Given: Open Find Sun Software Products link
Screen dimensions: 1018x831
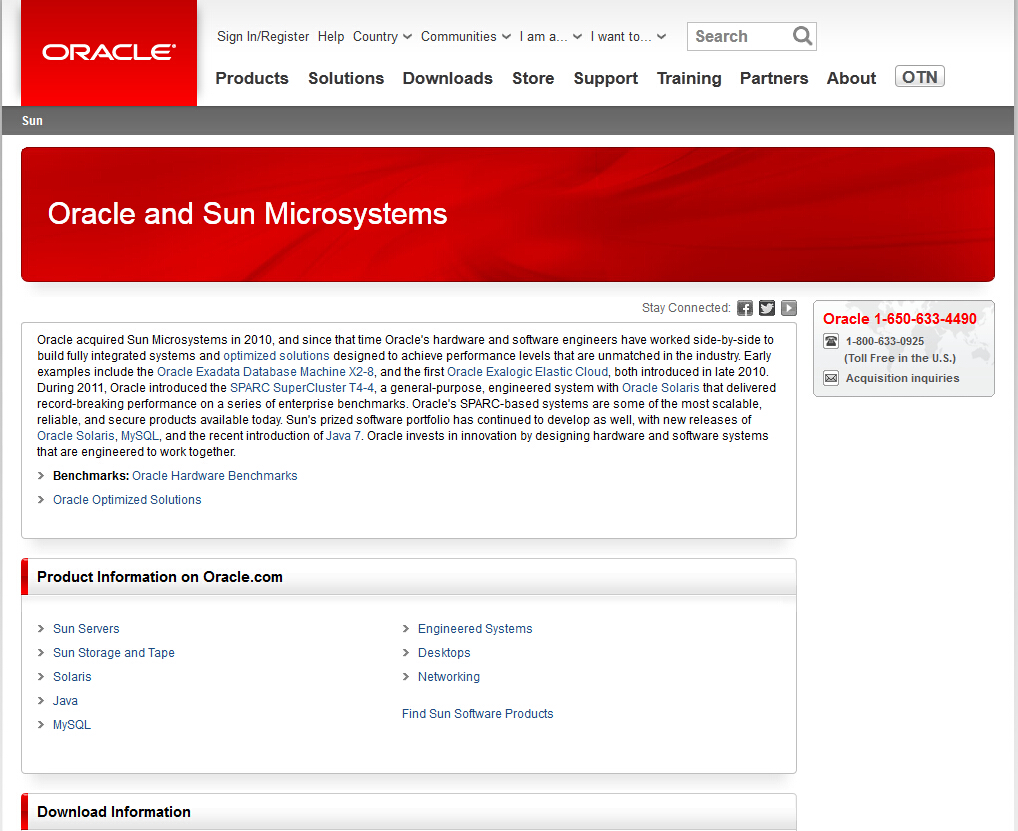Looking at the screenshot, I should coord(478,713).
